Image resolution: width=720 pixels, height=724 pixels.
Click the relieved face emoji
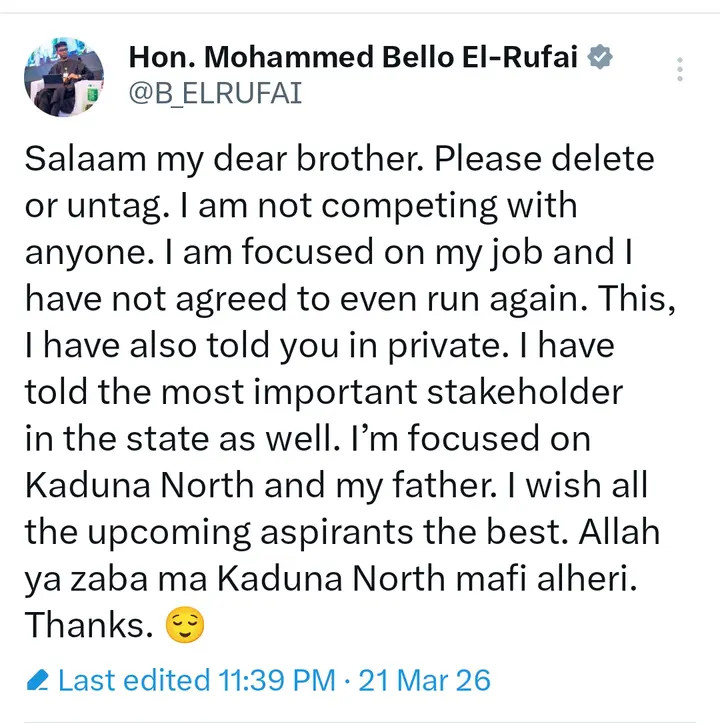click(184, 626)
